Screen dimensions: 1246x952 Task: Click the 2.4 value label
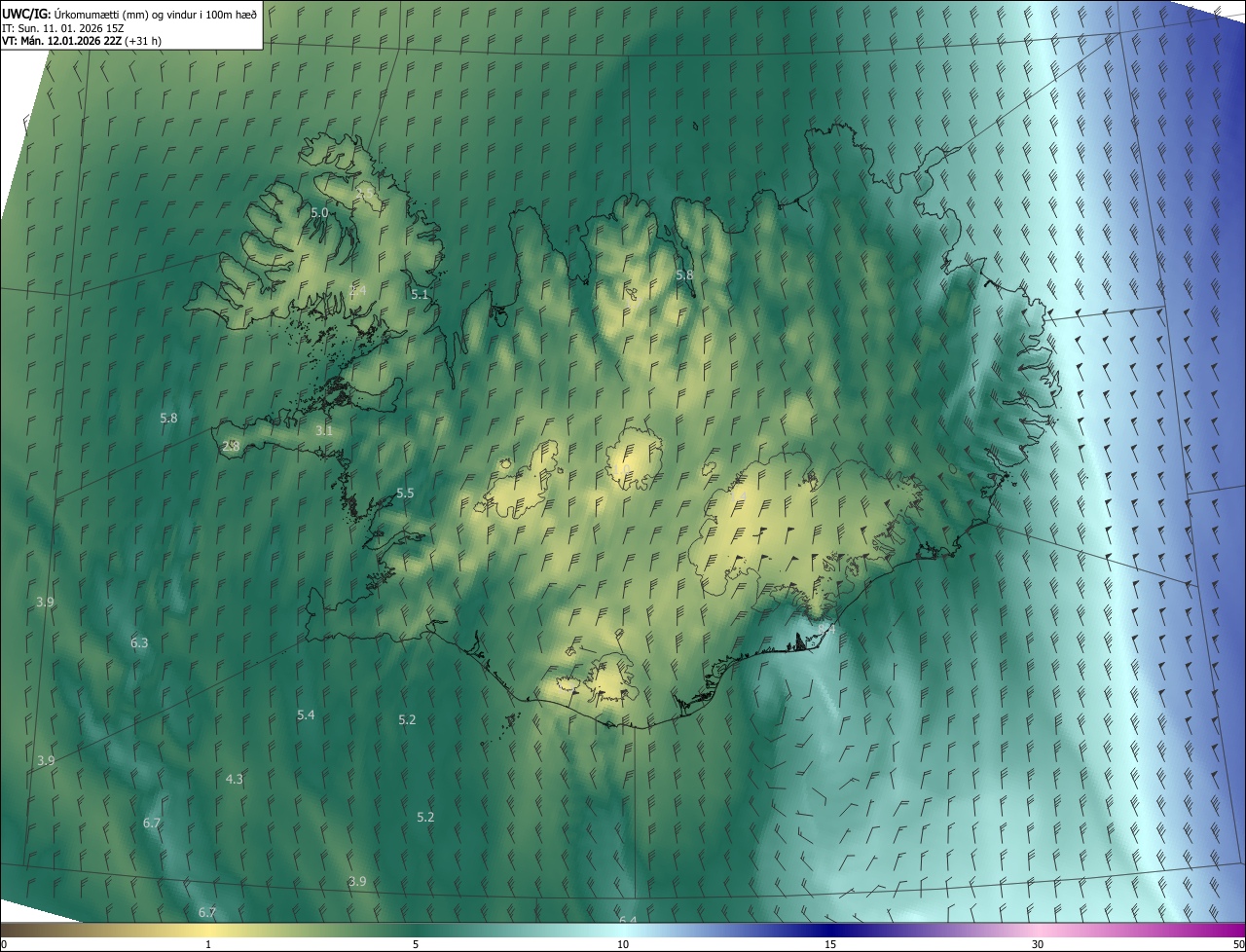[357, 291]
